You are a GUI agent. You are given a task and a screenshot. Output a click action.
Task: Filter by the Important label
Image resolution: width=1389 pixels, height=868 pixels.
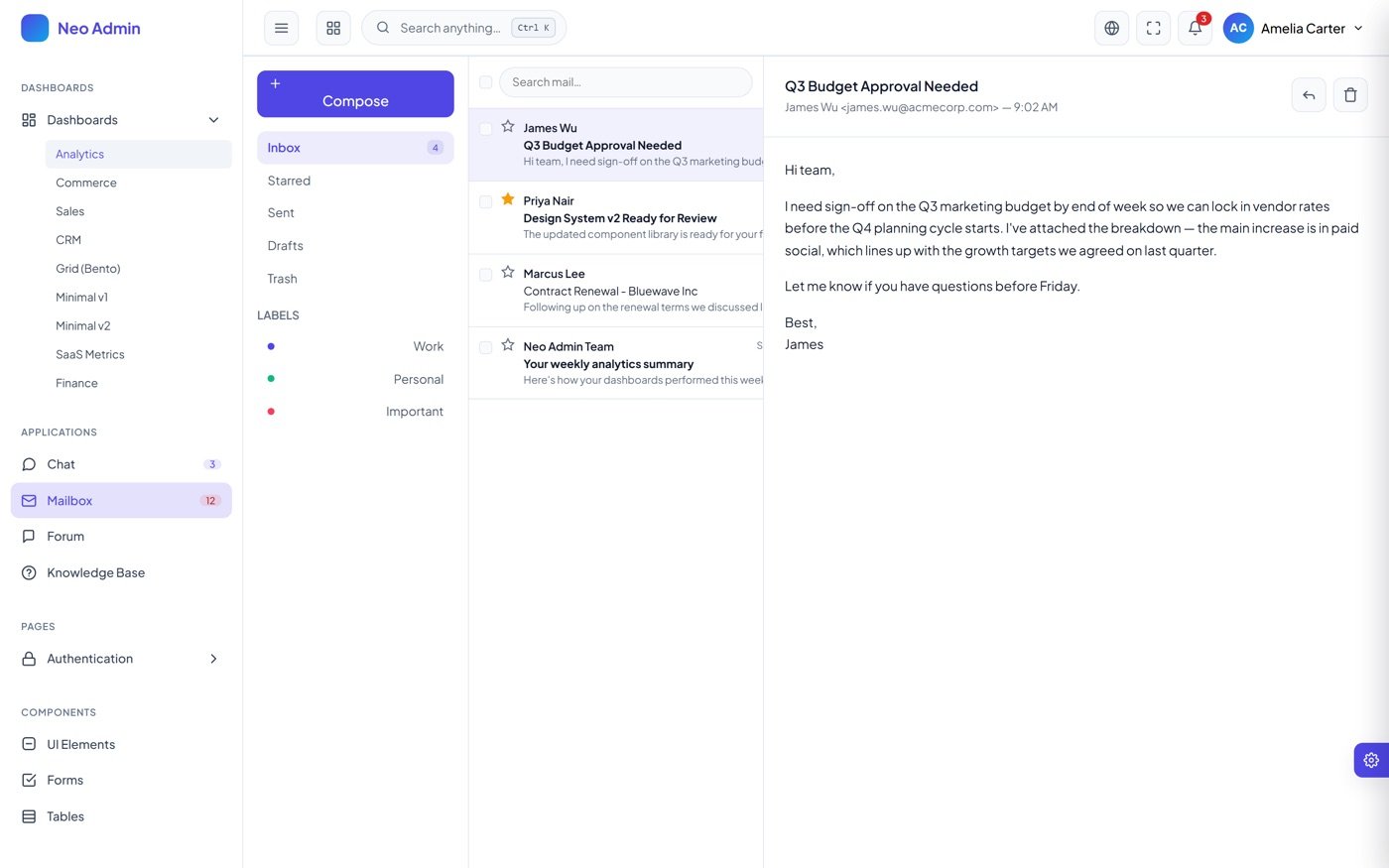[x=355, y=412]
